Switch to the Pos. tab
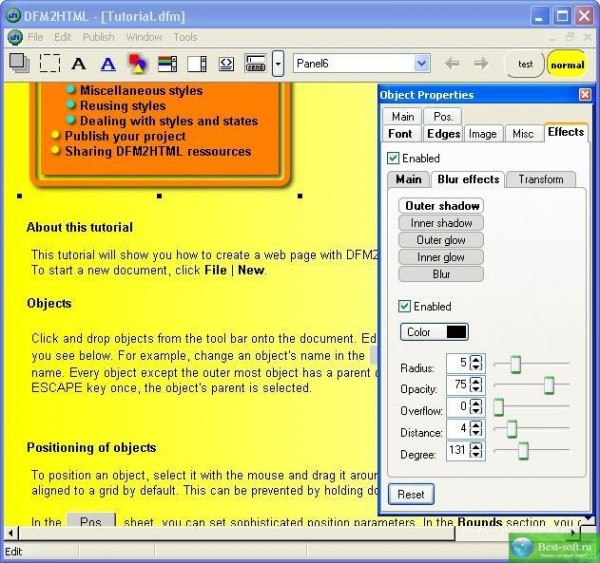Screen dimensions: 600x563 (x=443, y=116)
